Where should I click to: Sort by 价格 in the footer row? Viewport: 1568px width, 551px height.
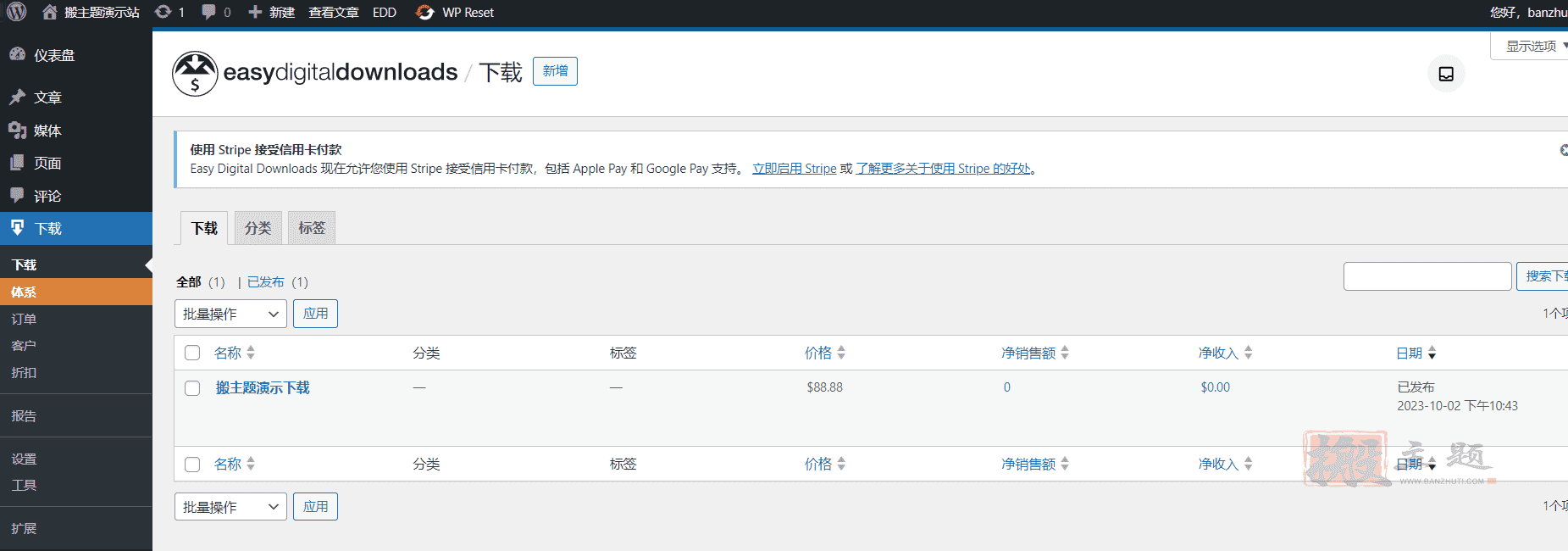825,464
